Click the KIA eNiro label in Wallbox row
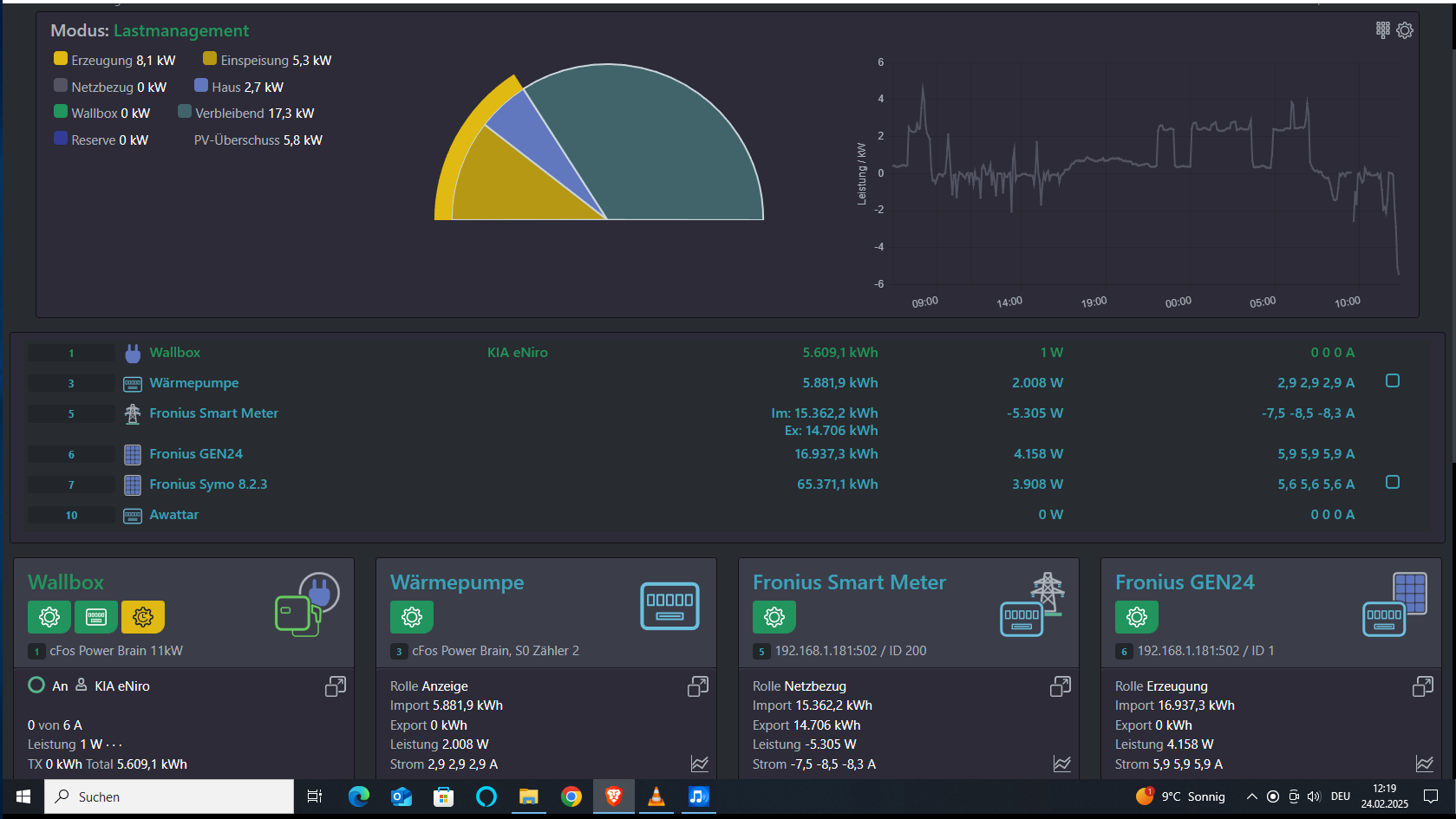This screenshot has height=819, width=1456. (x=518, y=353)
